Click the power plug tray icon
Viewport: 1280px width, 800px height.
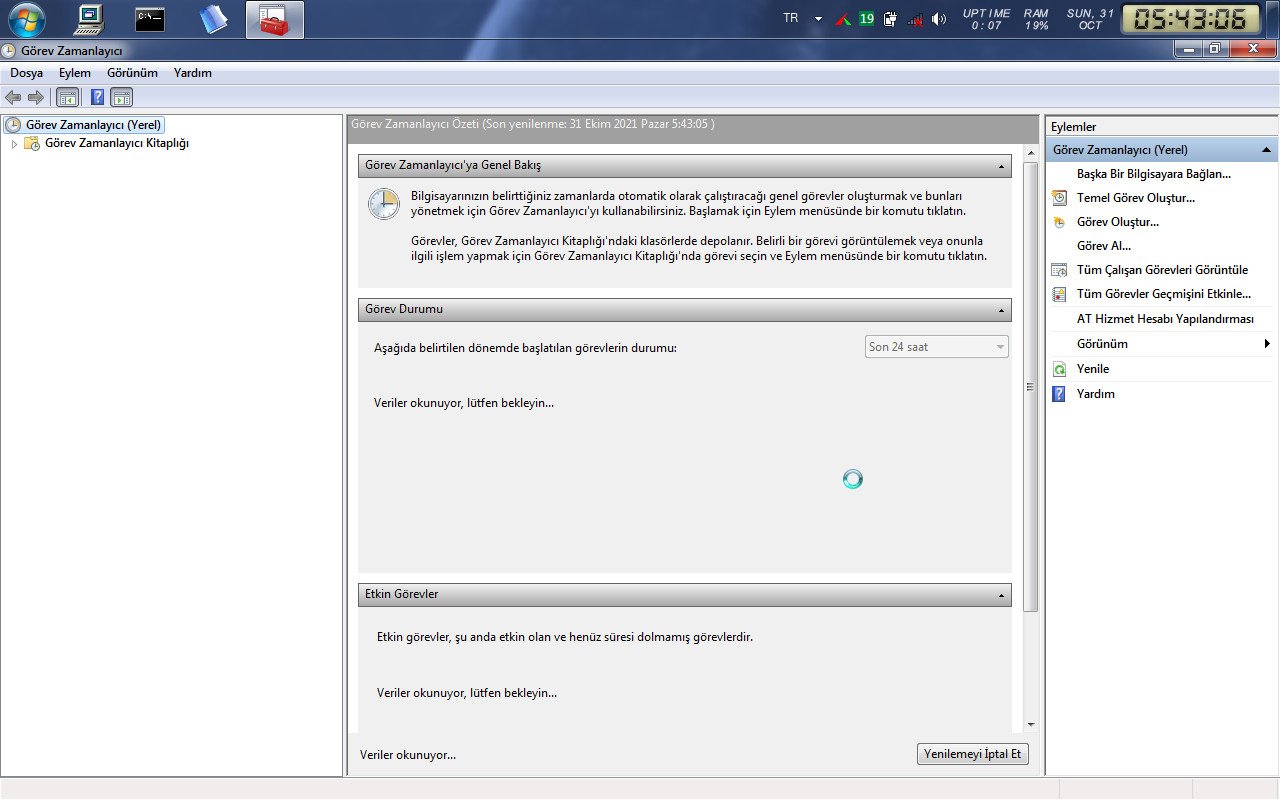coord(890,19)
